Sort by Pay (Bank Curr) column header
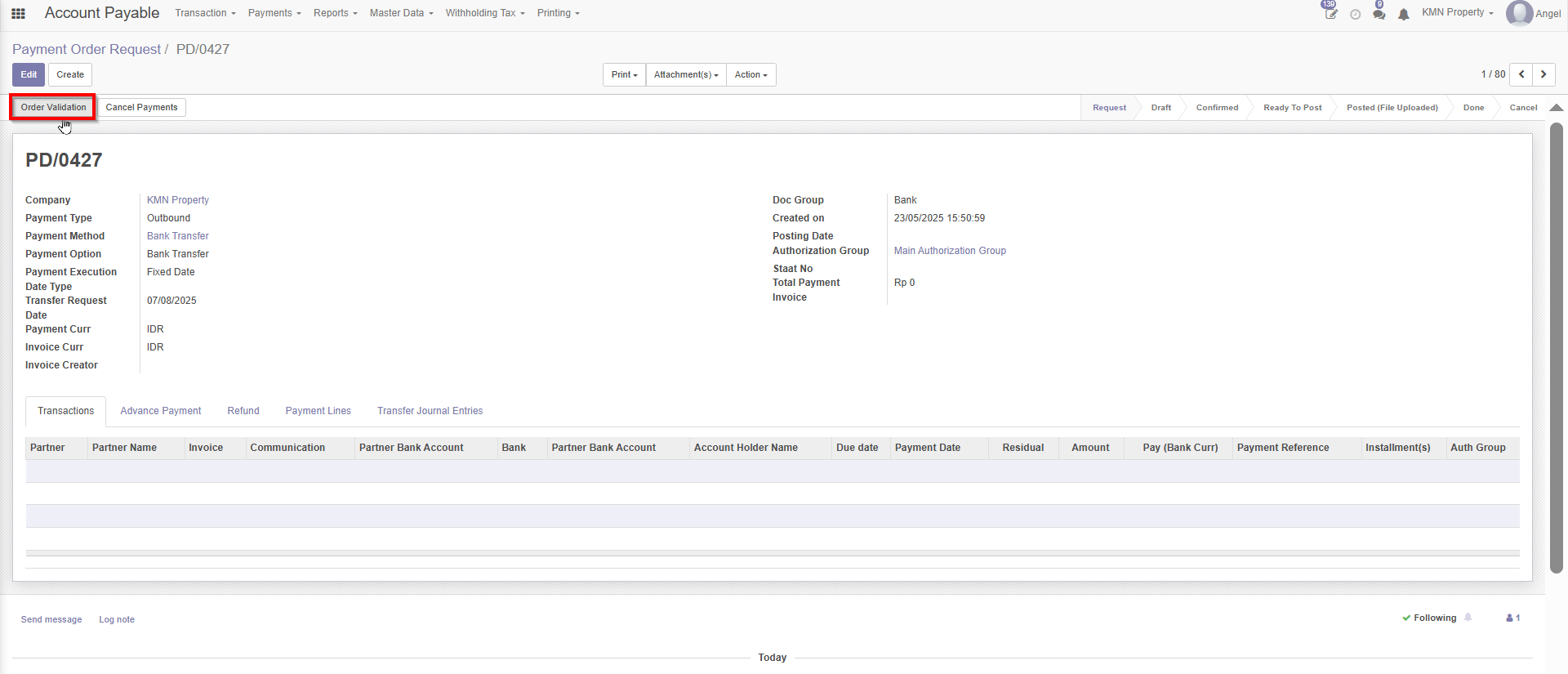 [1180, 448]
